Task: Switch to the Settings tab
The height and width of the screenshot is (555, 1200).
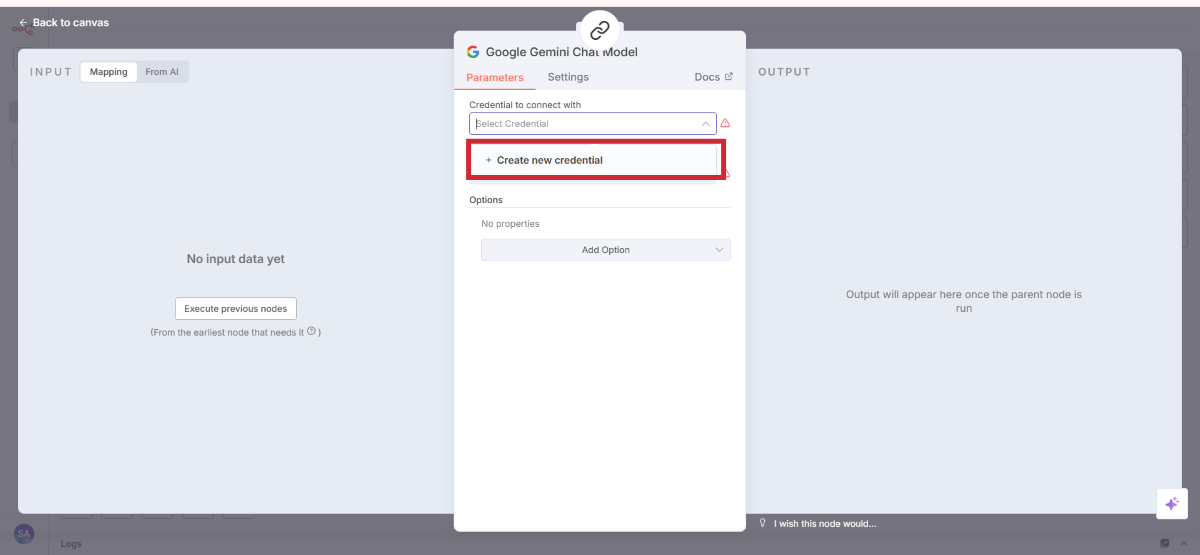Action: 568,77
